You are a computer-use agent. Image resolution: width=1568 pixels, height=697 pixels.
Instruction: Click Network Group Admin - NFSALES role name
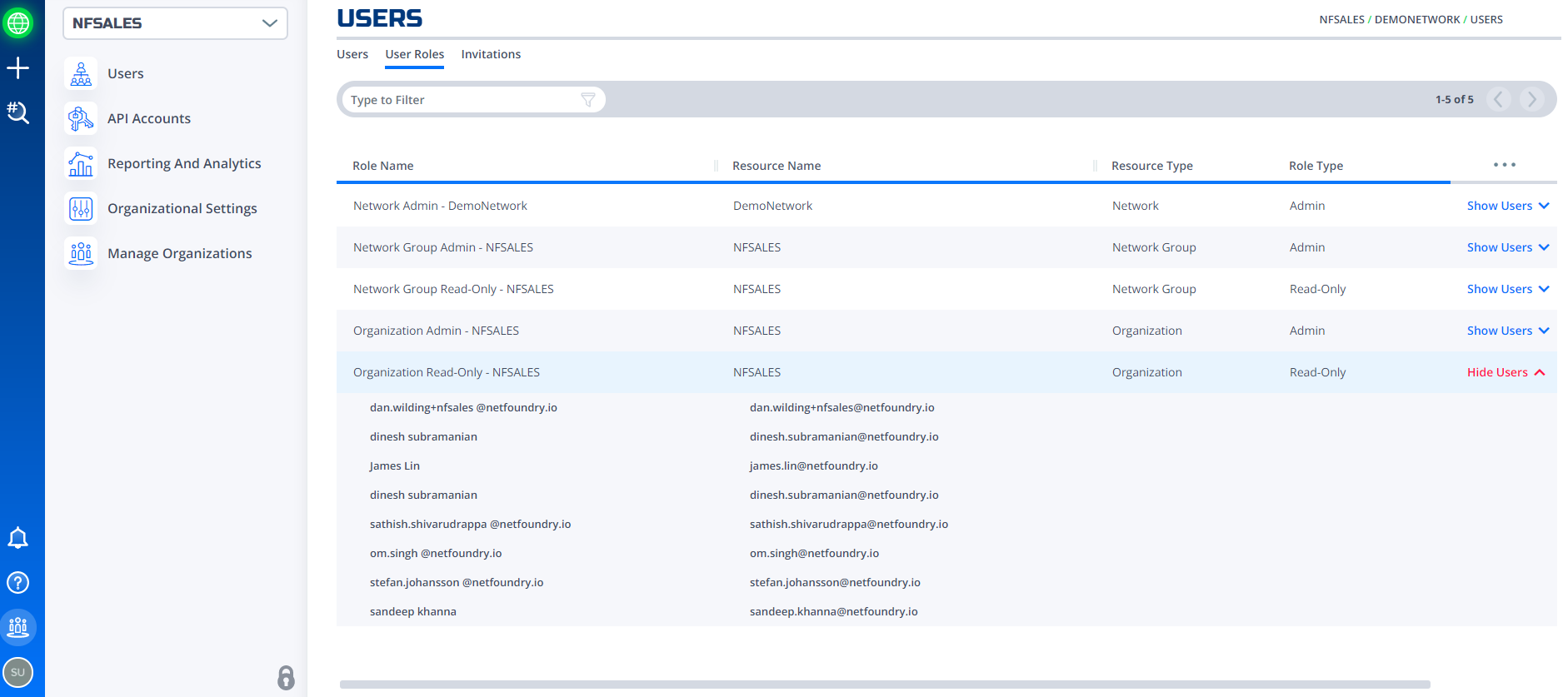pyautogui.click(x=443, y=247)
